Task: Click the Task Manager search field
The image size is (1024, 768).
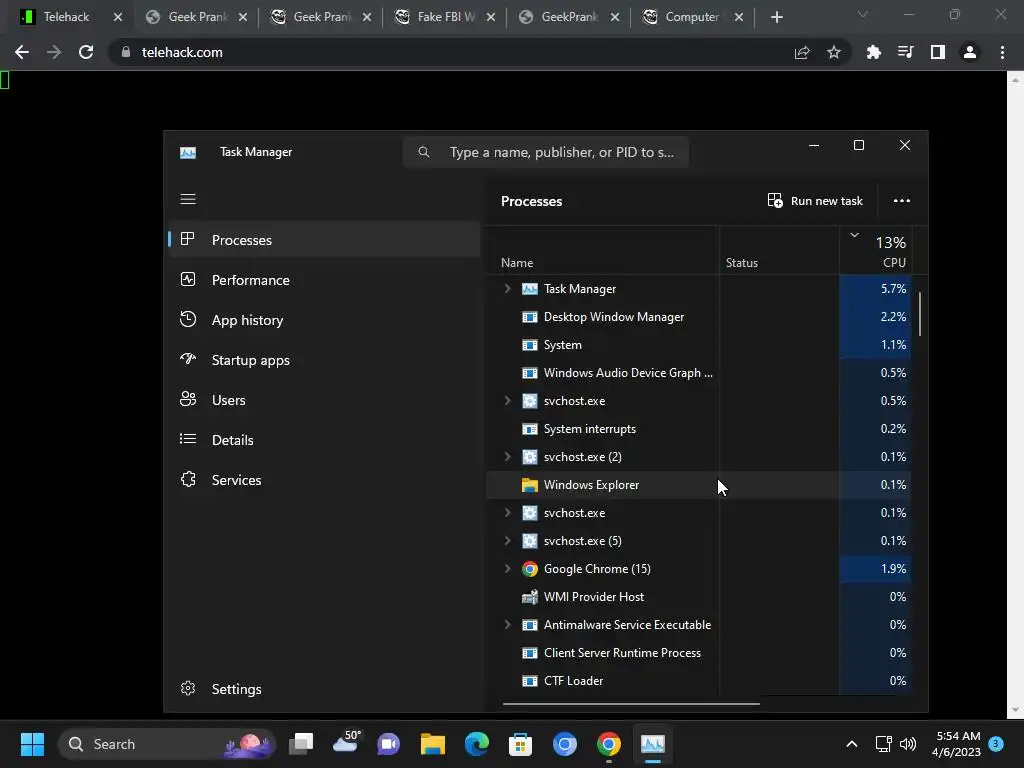Action: (x=546, y=152)
